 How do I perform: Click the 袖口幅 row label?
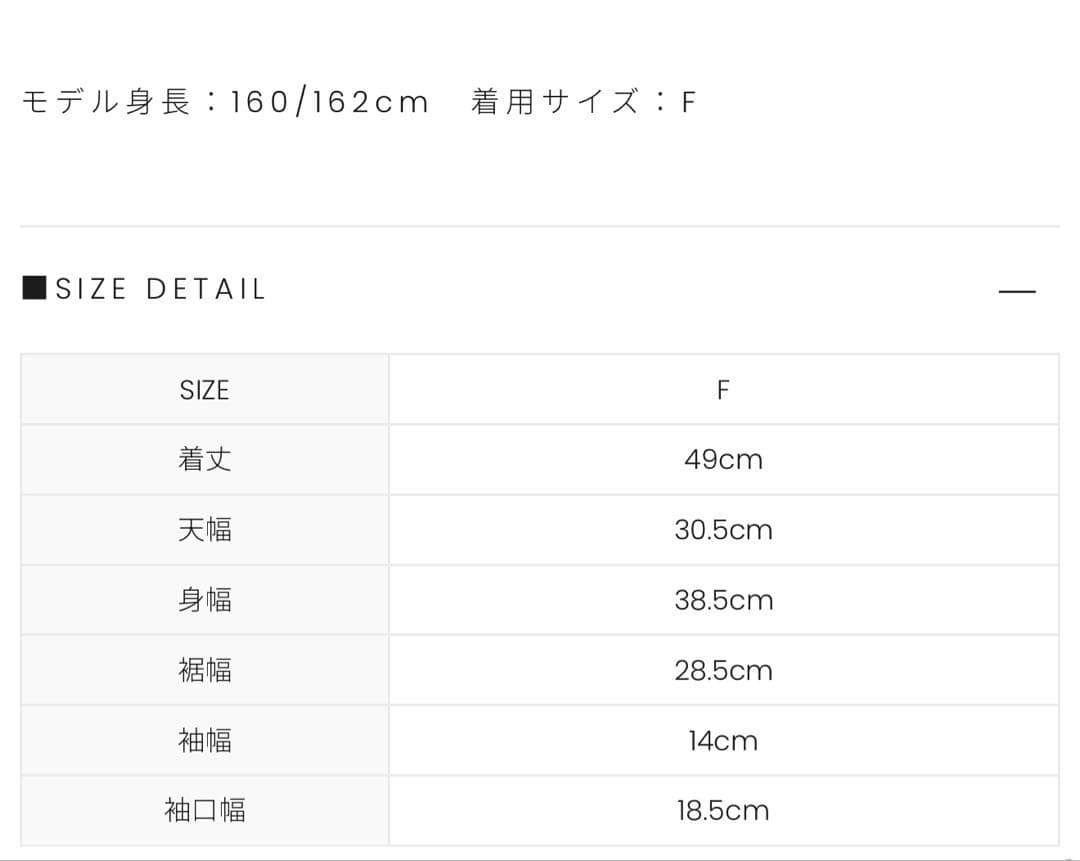point(205,810)
